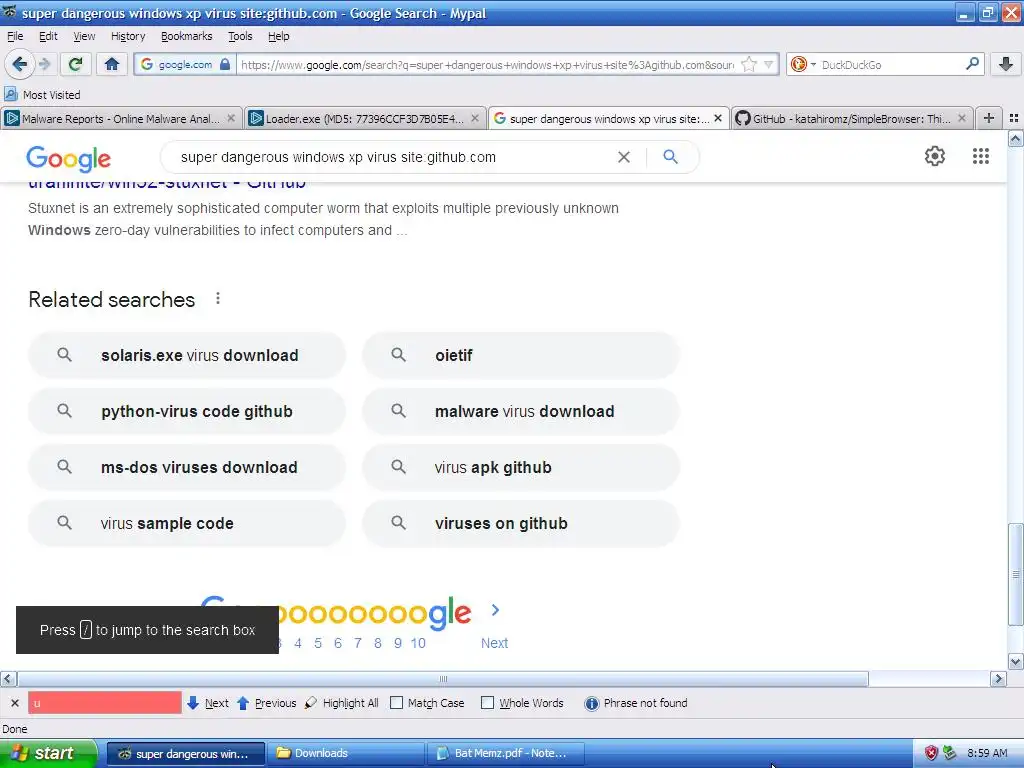Bookmark this page with the star icon
Image resolution: width=1024 pixels, height=768 pixels.
(749, 64)
